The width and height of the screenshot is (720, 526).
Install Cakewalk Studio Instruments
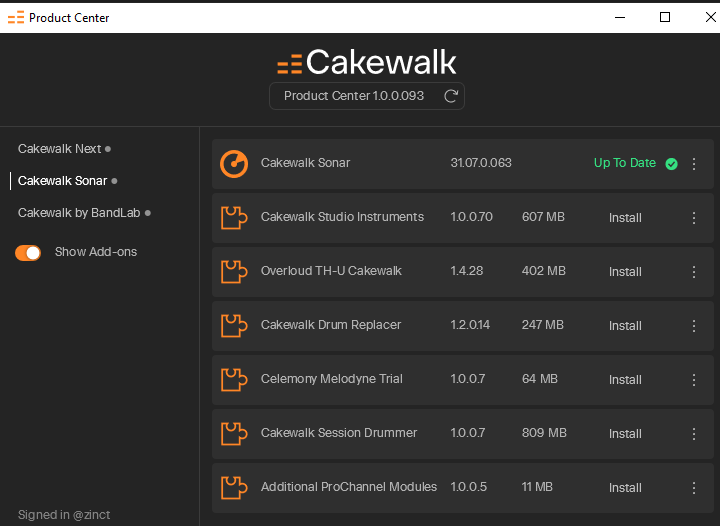pos(625,218)
